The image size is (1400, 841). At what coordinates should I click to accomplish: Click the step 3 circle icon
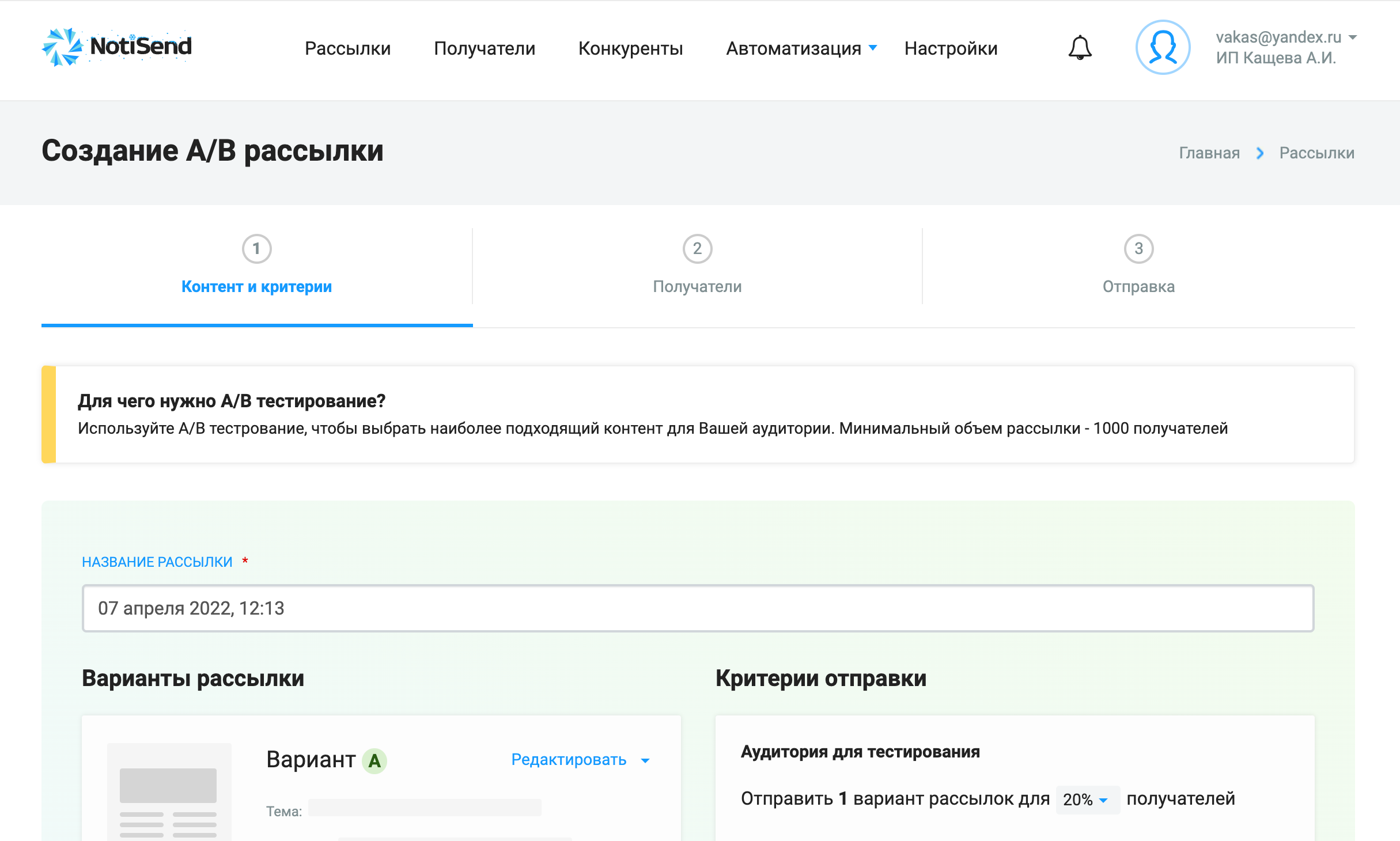(x=1138, y=249)
